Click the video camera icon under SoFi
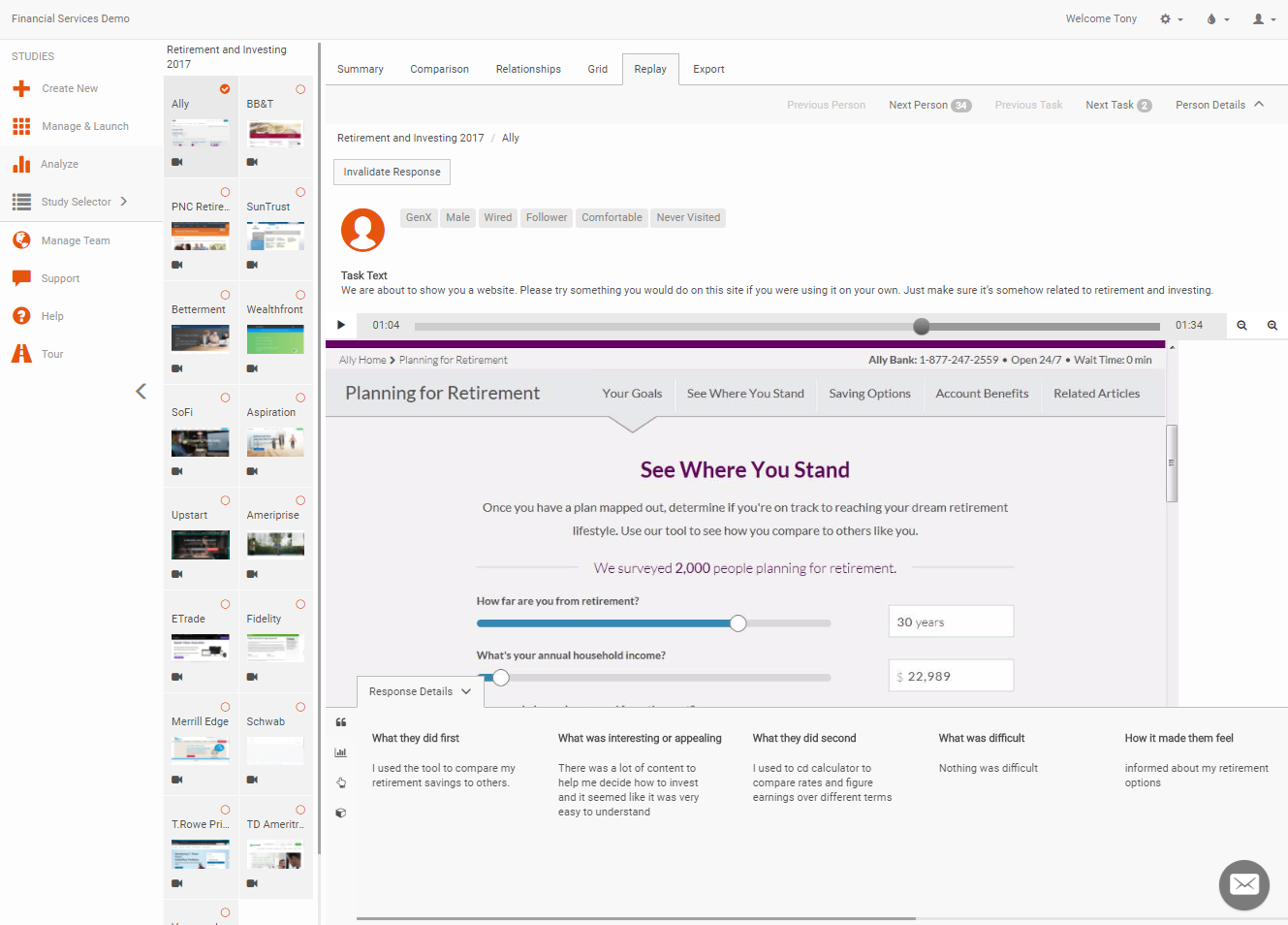This screenshot has height=925, width=1288. (x=177, y=471)
